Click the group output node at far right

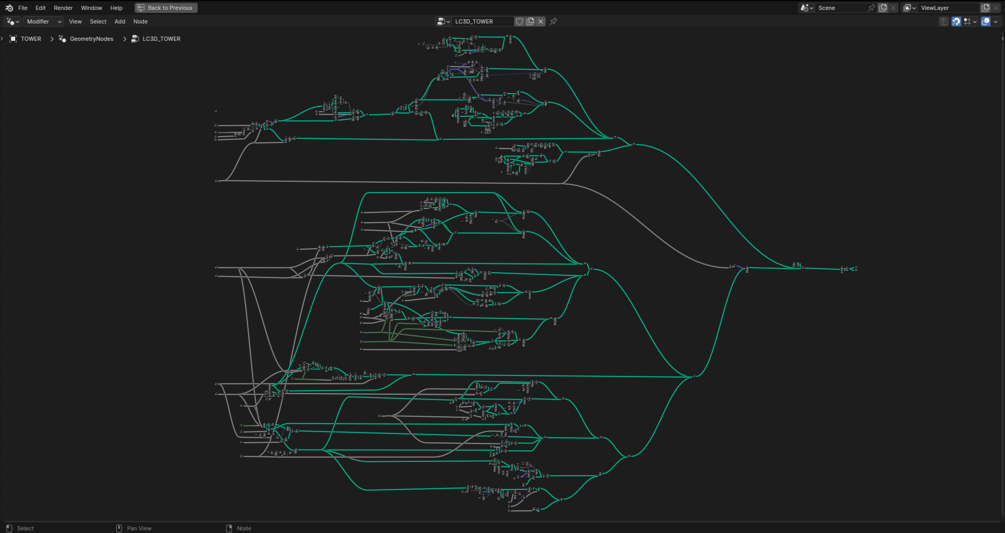click(854, 269)
